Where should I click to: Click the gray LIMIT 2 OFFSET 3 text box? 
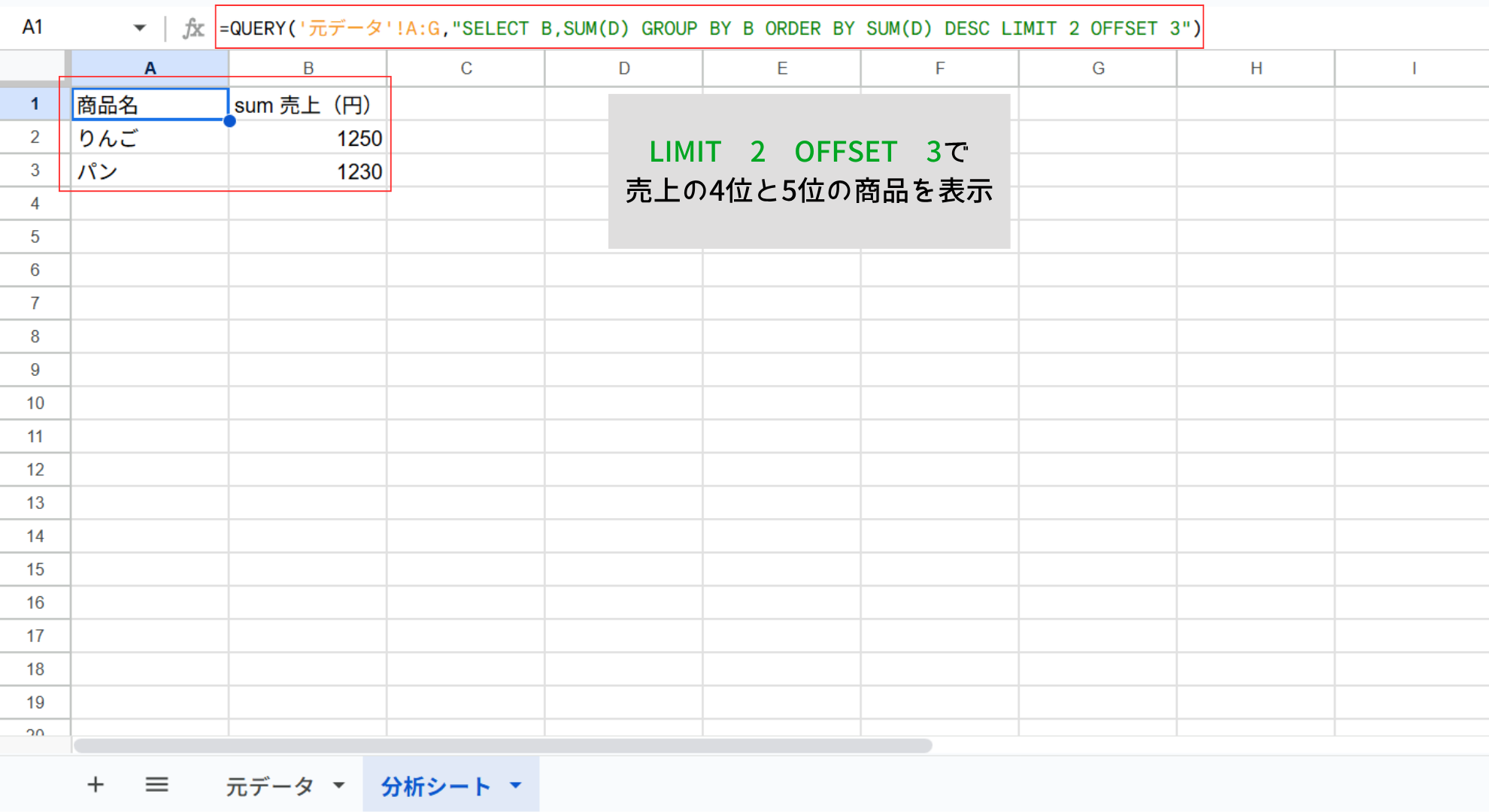(x=809, y=171)
